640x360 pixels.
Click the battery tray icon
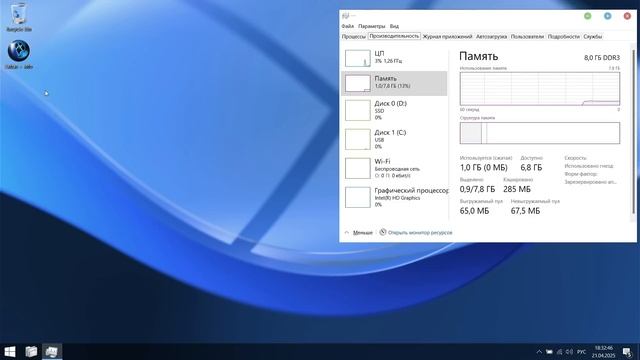click(549, 352)
